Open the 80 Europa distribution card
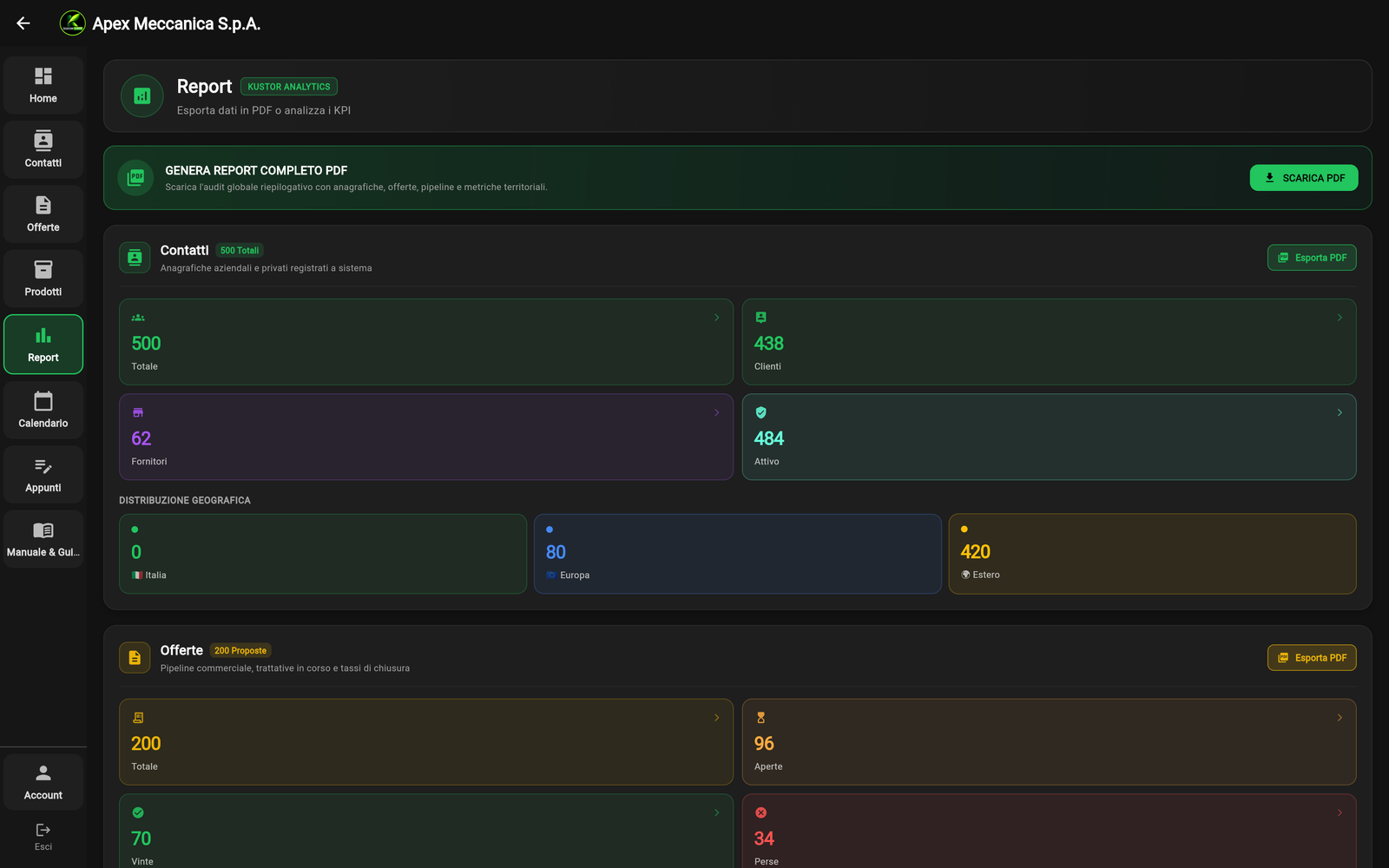This screenshot has height=868, width=1389. tap(738, 554)
